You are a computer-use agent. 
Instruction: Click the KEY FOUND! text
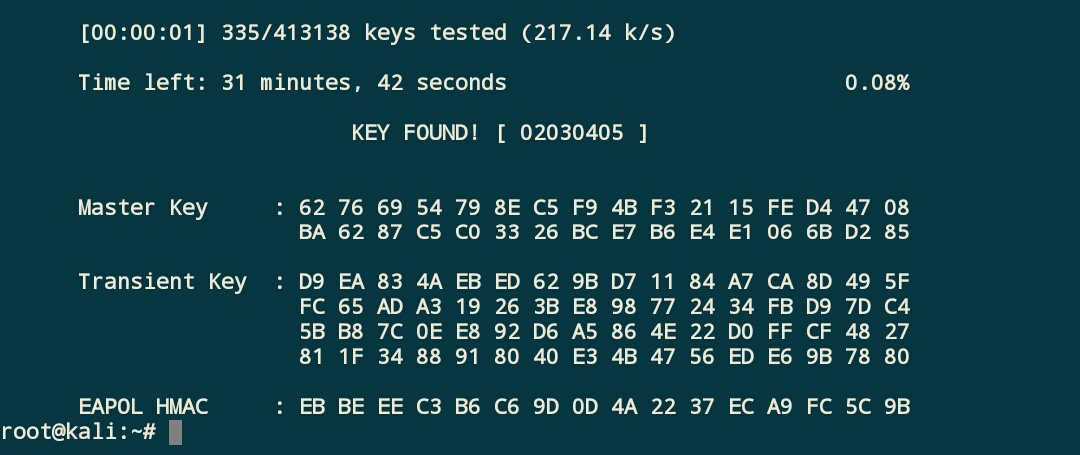point(415,132)
